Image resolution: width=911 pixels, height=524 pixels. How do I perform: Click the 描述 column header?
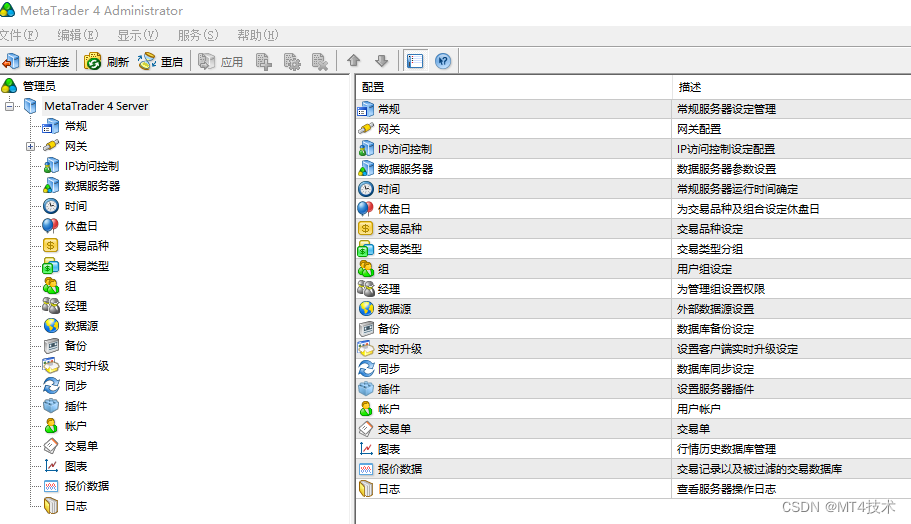792,87
